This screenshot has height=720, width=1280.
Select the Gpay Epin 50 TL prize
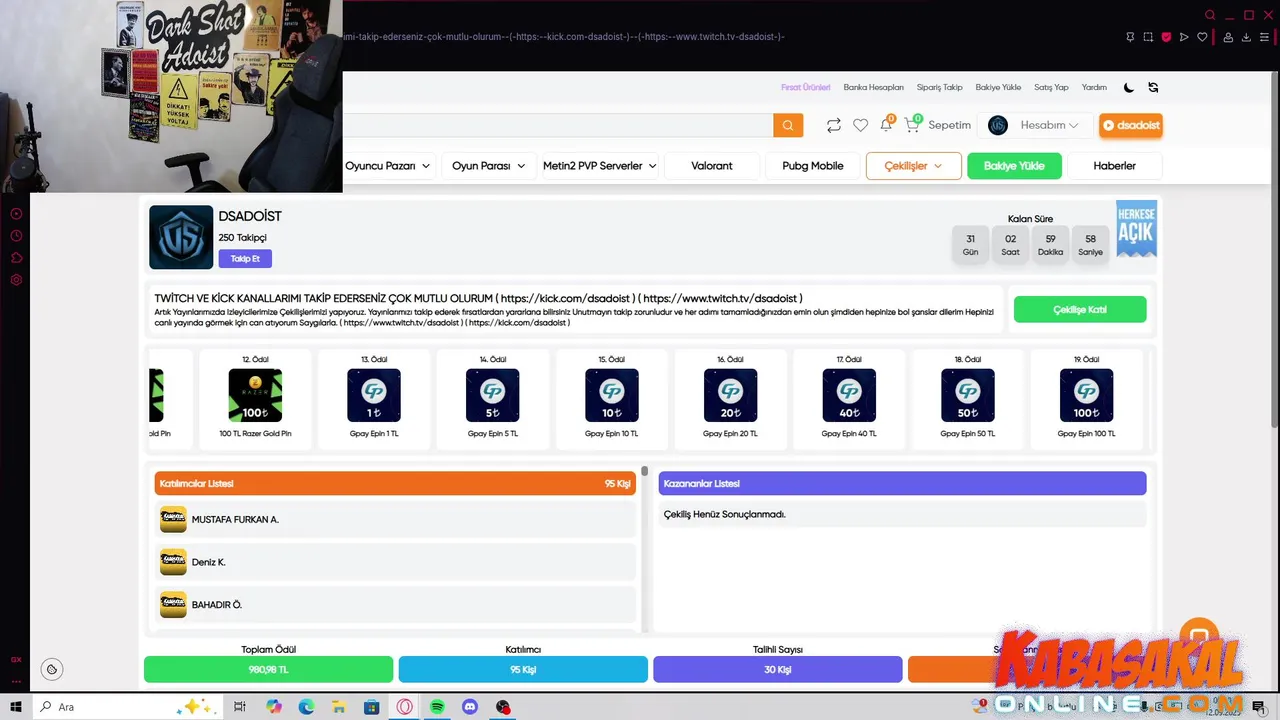tap(967, 399)
